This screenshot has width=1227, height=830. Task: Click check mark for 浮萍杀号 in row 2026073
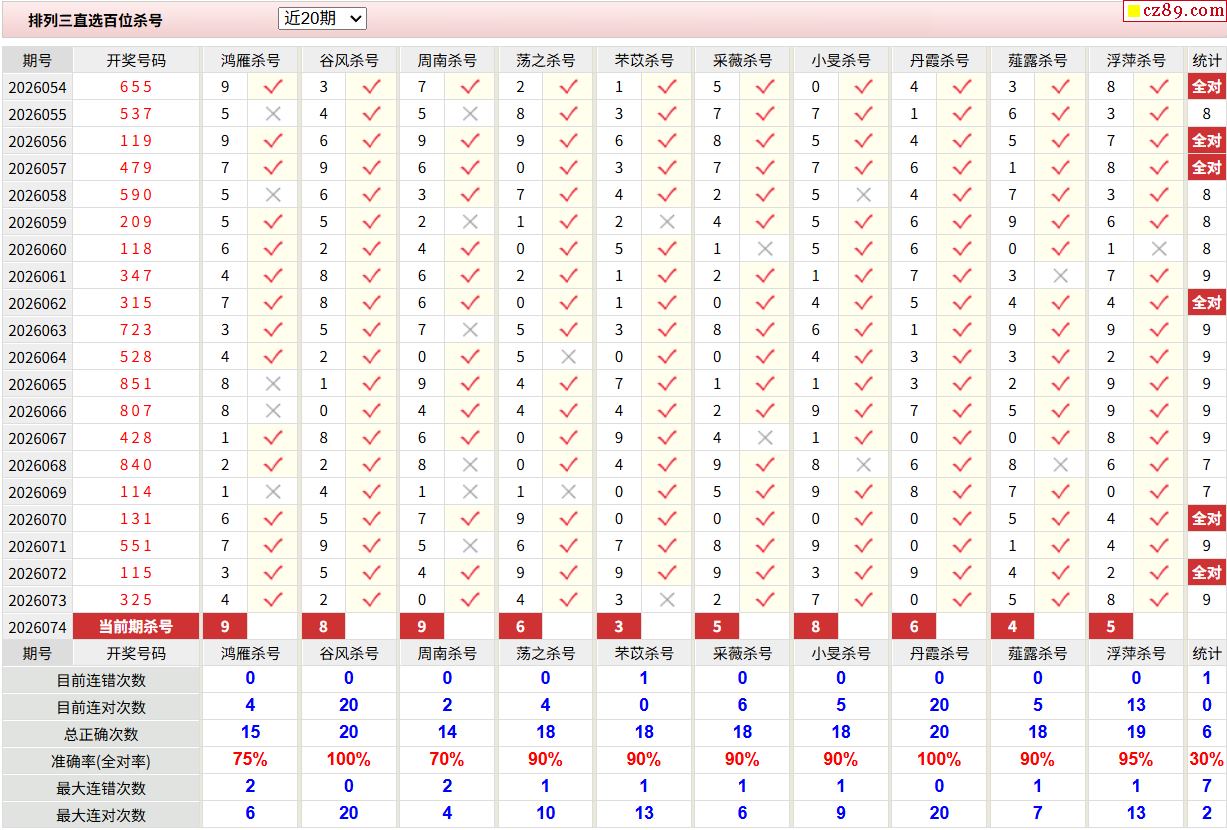point(1159,600)
